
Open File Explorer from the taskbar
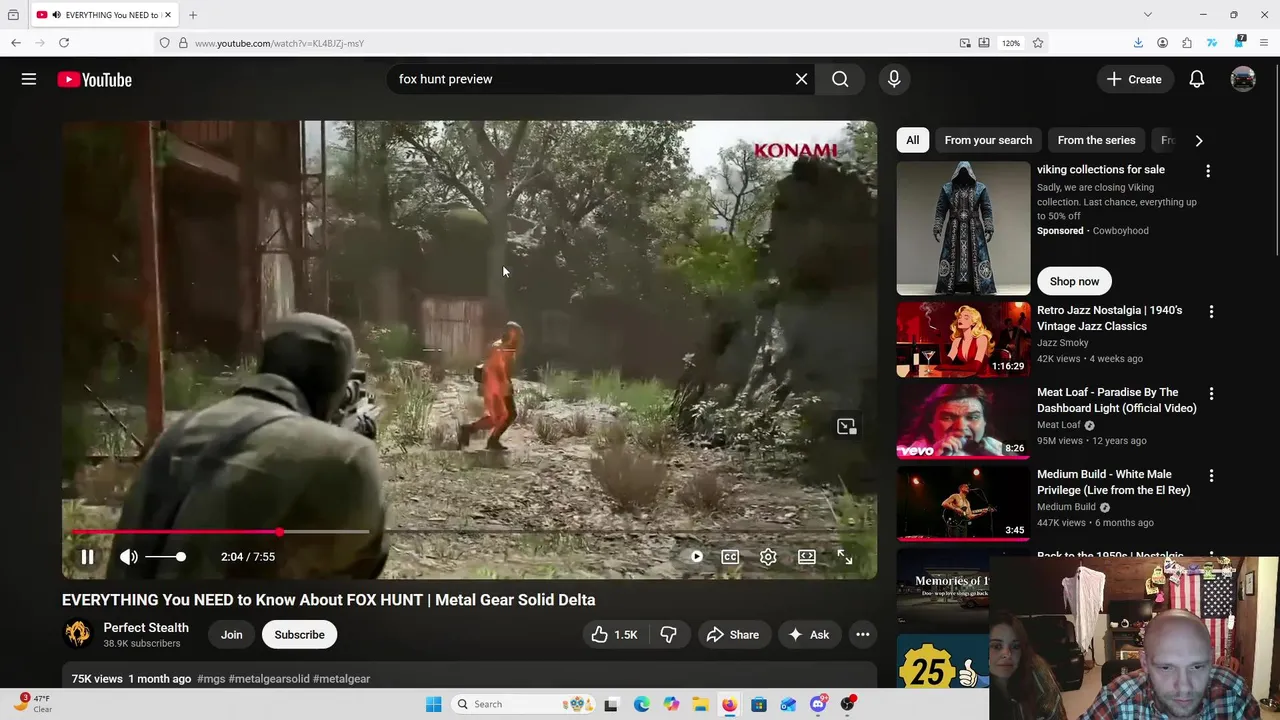tap(700, 704)
